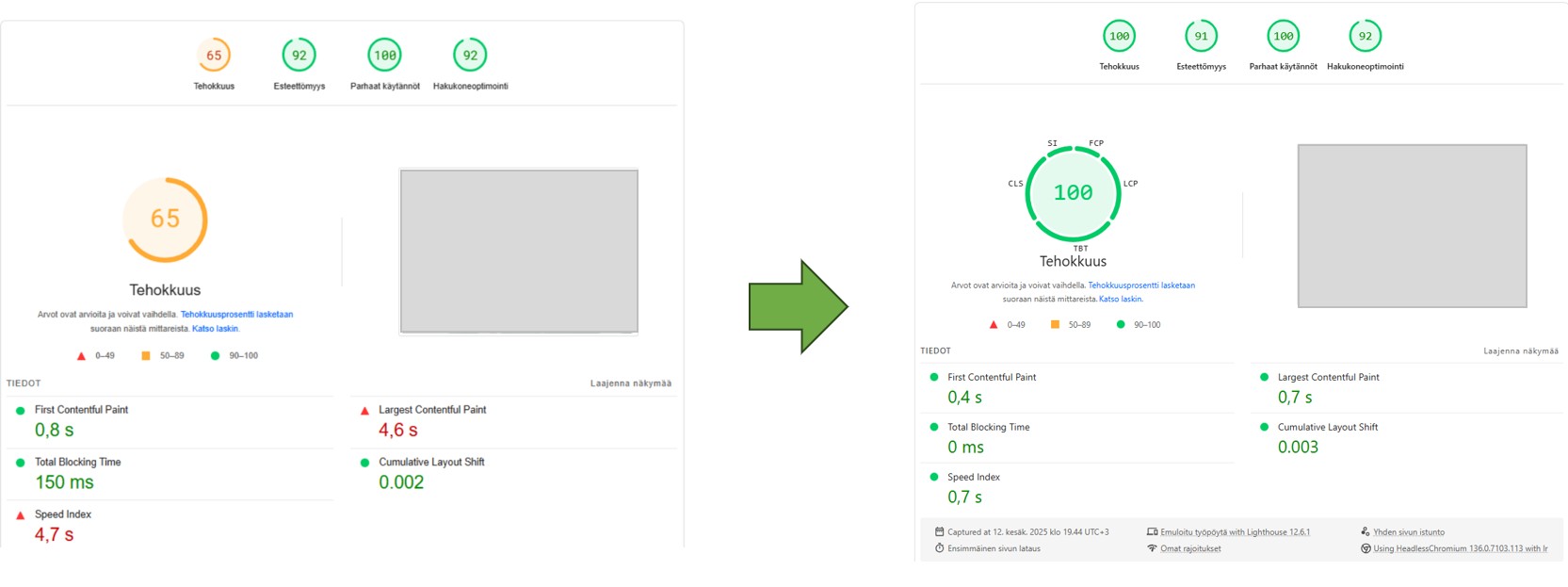Click the TIEDOT heading in the 65-score report

pyautogui.click(x=24, y=383)
